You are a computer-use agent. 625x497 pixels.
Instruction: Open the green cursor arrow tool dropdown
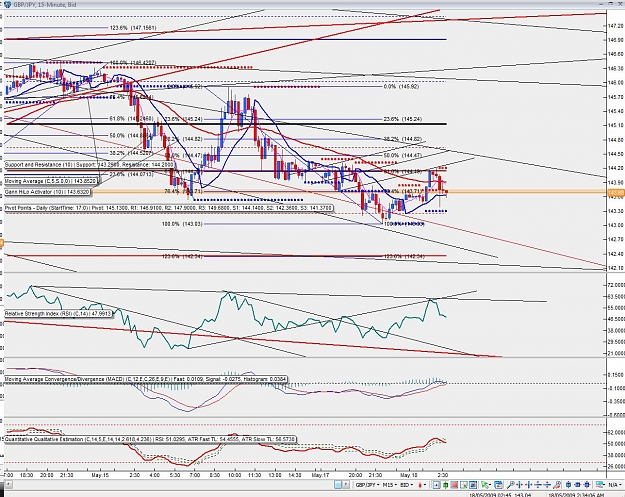486,485
